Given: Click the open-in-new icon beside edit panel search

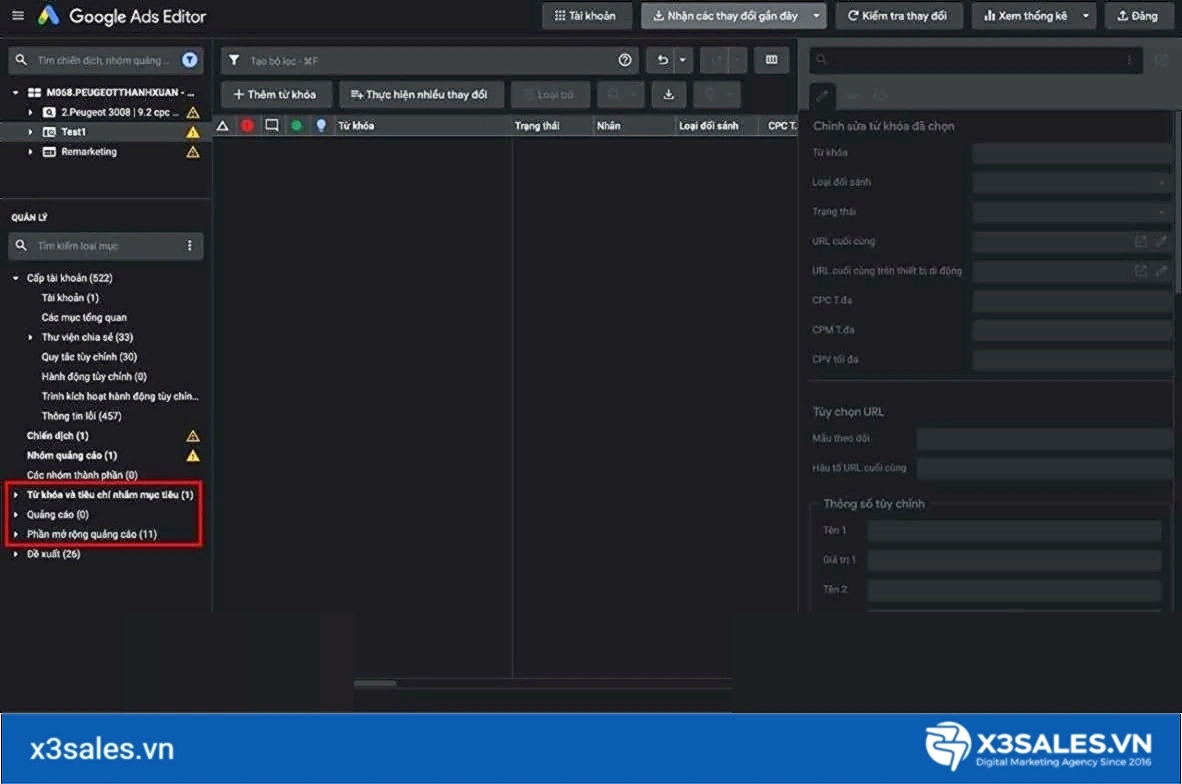Looking at the screenshot, I should coord(1162,60).
